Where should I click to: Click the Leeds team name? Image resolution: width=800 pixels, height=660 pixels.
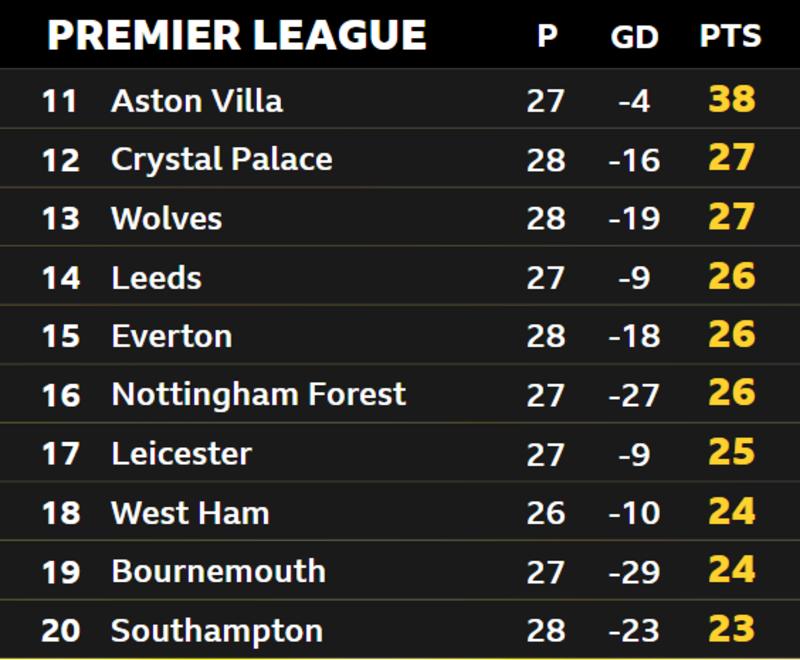tap(157, 277)
